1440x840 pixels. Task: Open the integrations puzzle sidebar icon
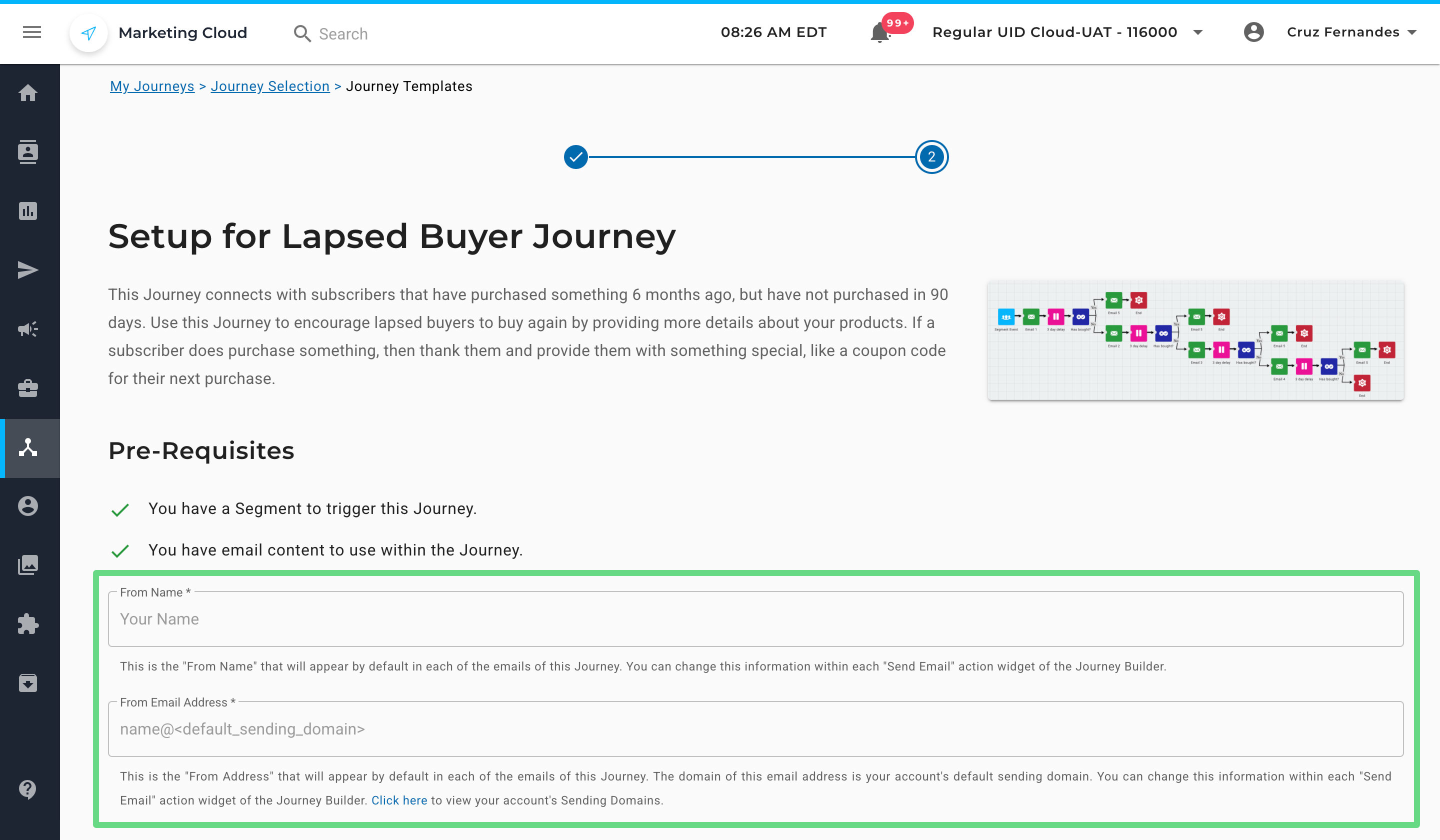coord(28,623)
